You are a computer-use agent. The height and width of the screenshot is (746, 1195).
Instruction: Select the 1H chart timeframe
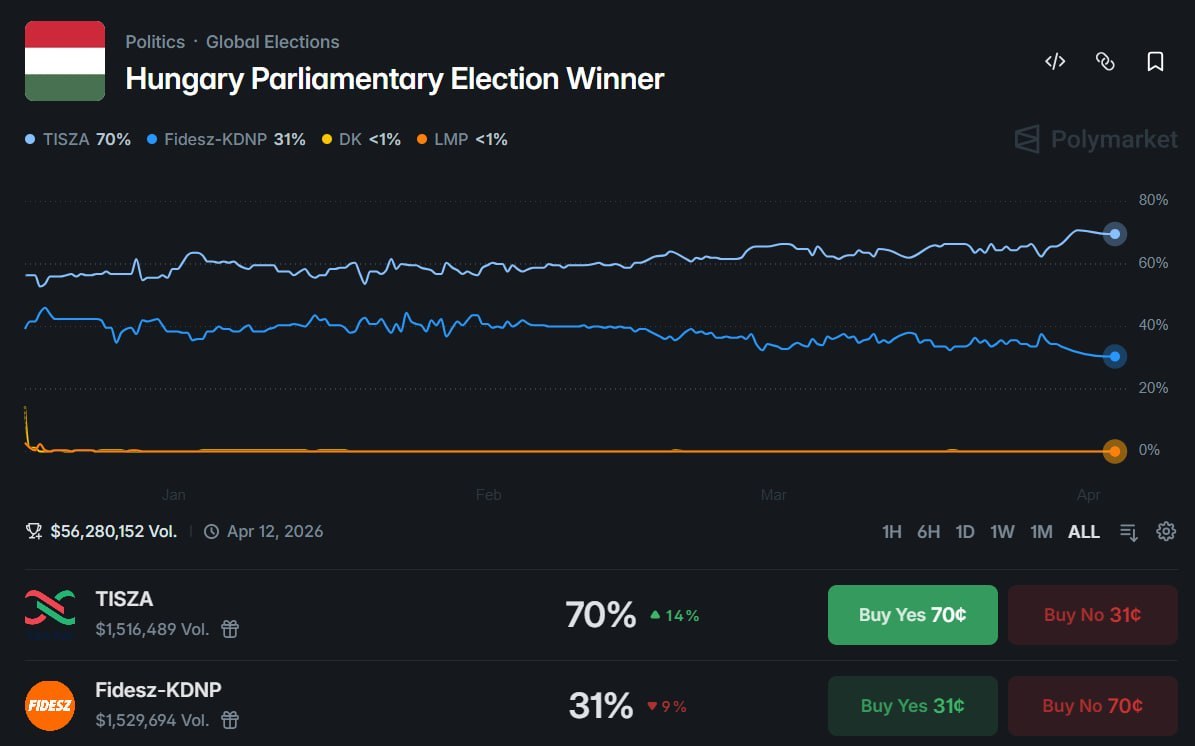(892, 532)
